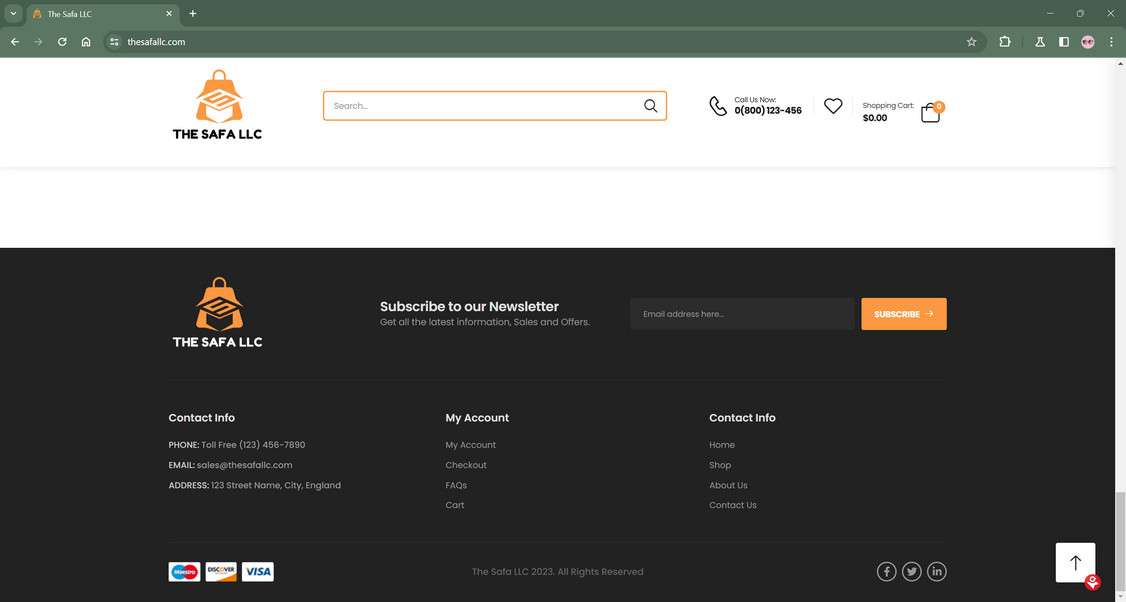This screenshot has height=602, width=1126.
Task: Reload the page
Action: [x=62, y=42]
